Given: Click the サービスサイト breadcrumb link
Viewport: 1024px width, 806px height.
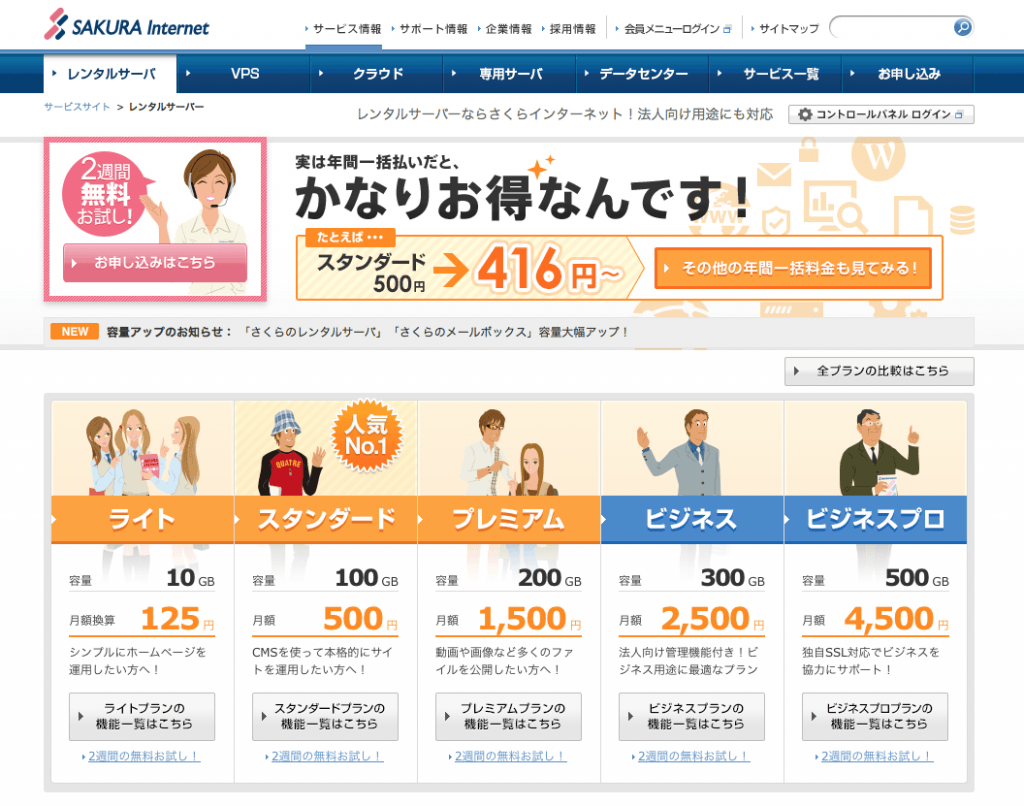Looking at the screenshot, I should [76, 107].
